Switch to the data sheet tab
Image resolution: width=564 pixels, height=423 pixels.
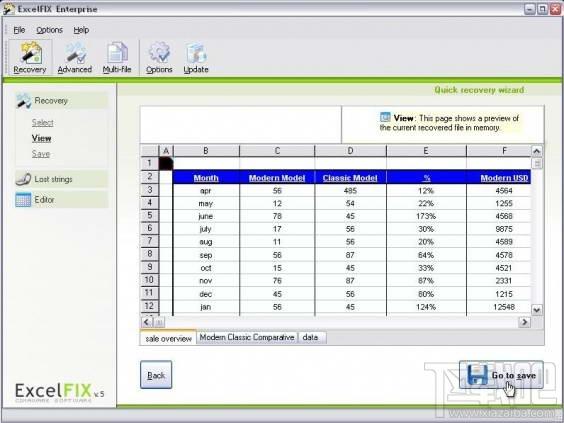click(311, 337)
